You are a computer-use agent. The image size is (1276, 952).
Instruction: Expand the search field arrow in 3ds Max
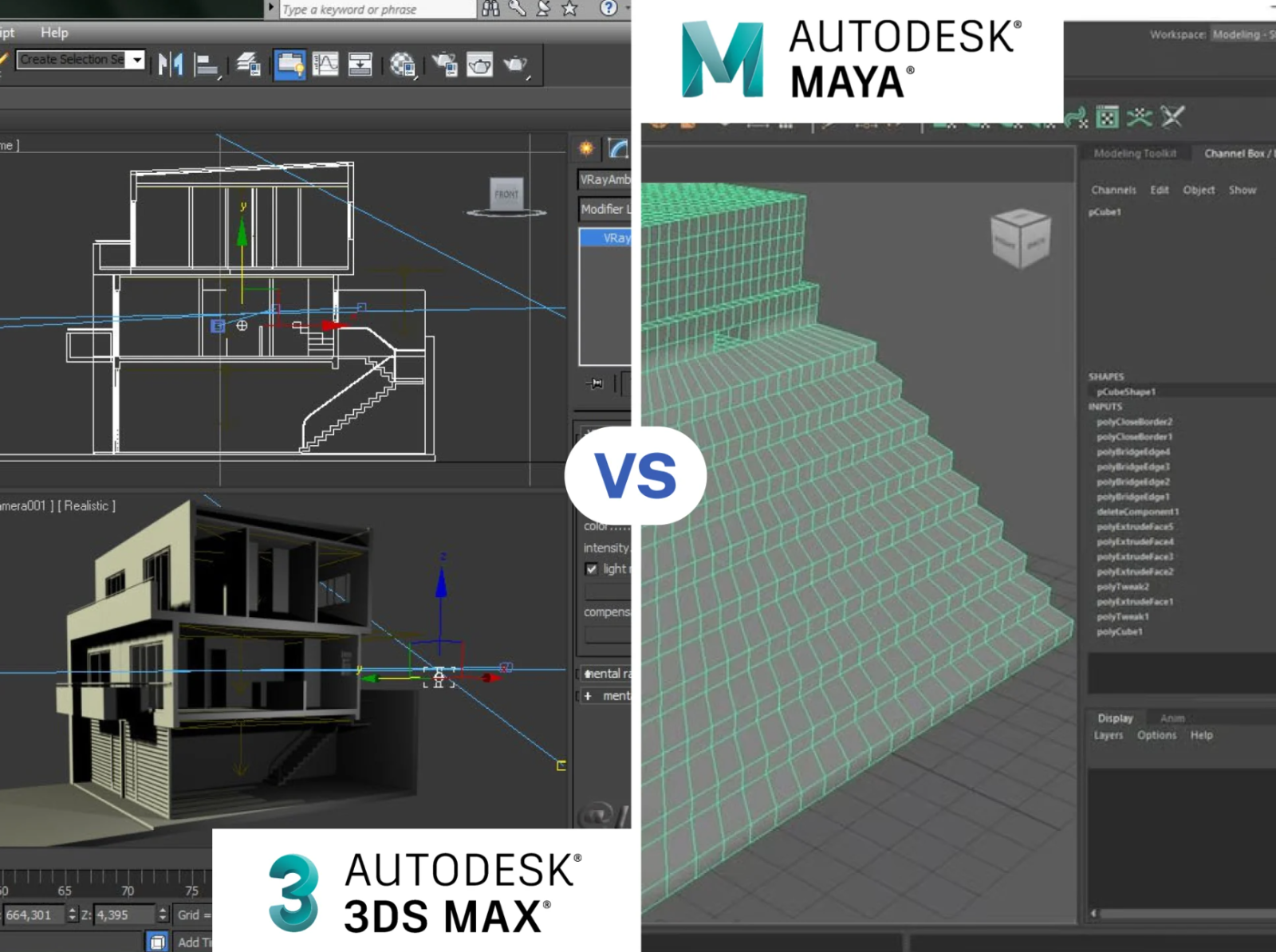point(271,8)
